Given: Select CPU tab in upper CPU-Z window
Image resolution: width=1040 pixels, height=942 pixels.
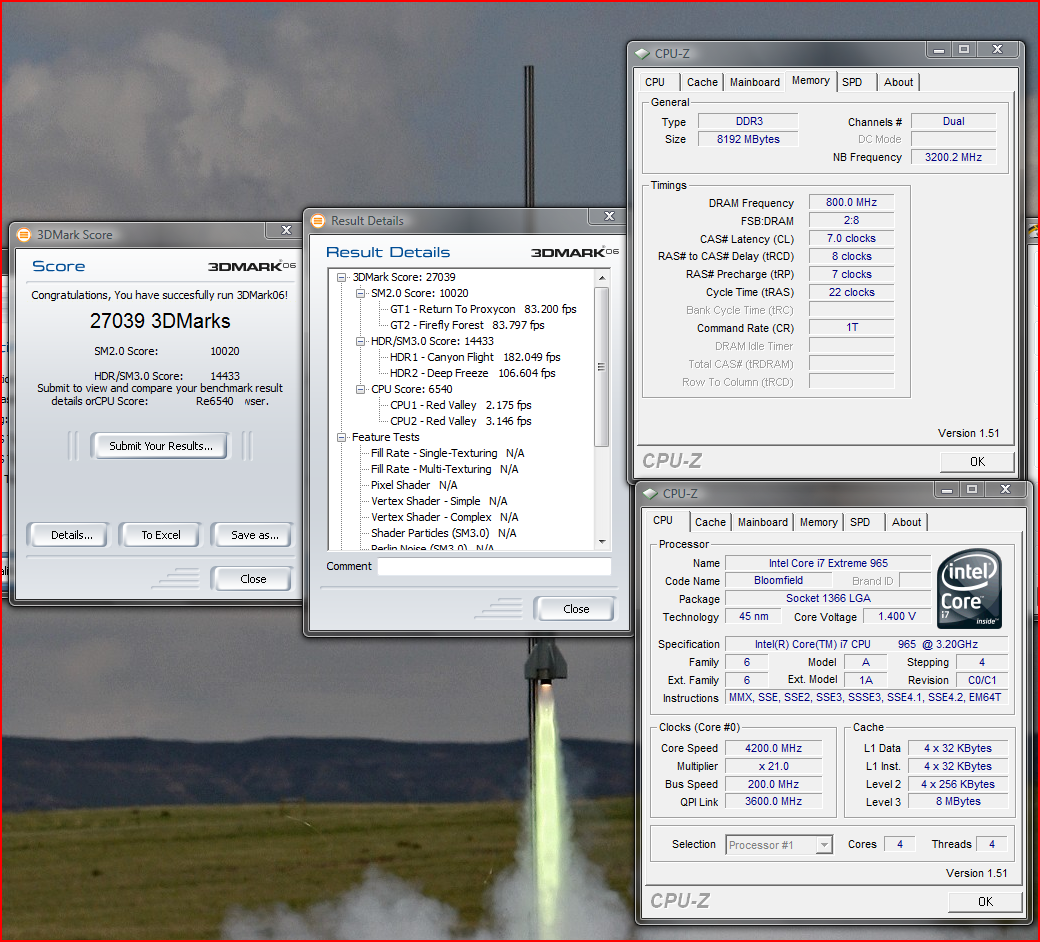Looking at the screenshot, I should click(x=655, y=82).
